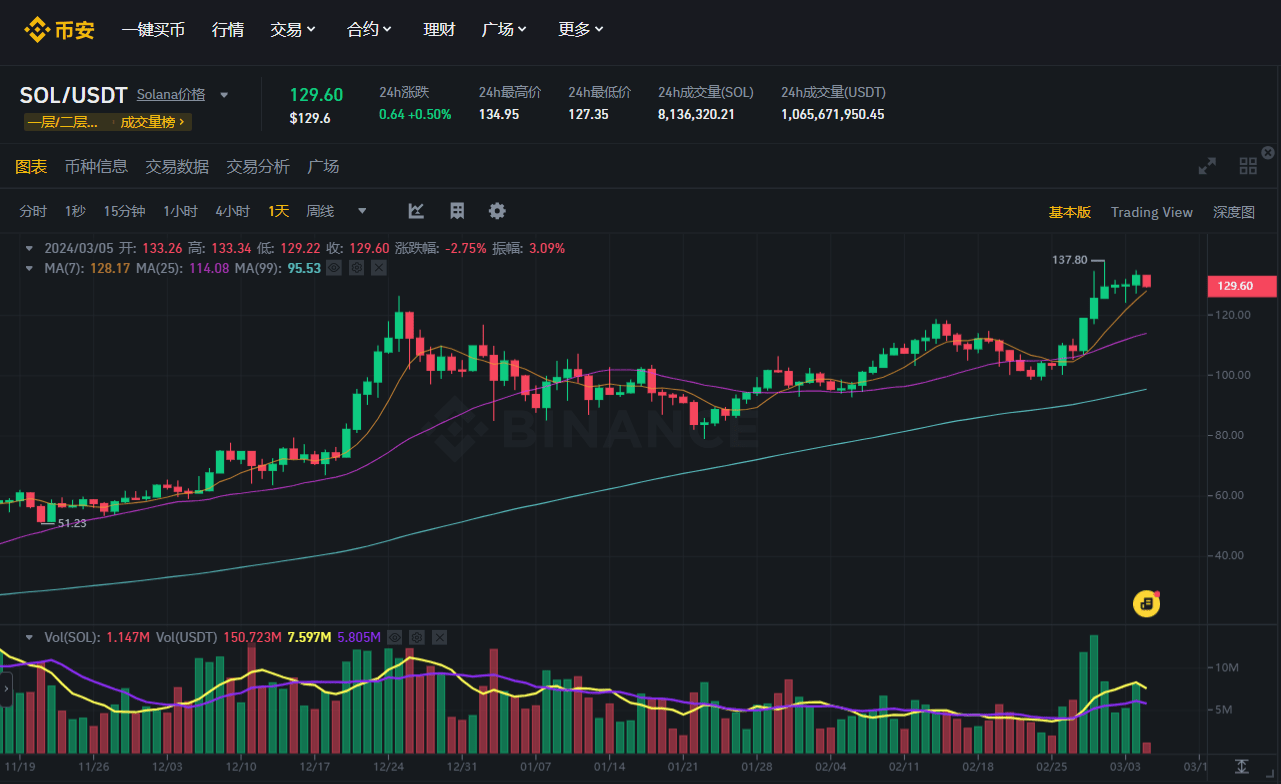The width and height of the screenshot is (1281, 784).
Task: Remove the MA indicator with X
Action: (x=379, y=268)
